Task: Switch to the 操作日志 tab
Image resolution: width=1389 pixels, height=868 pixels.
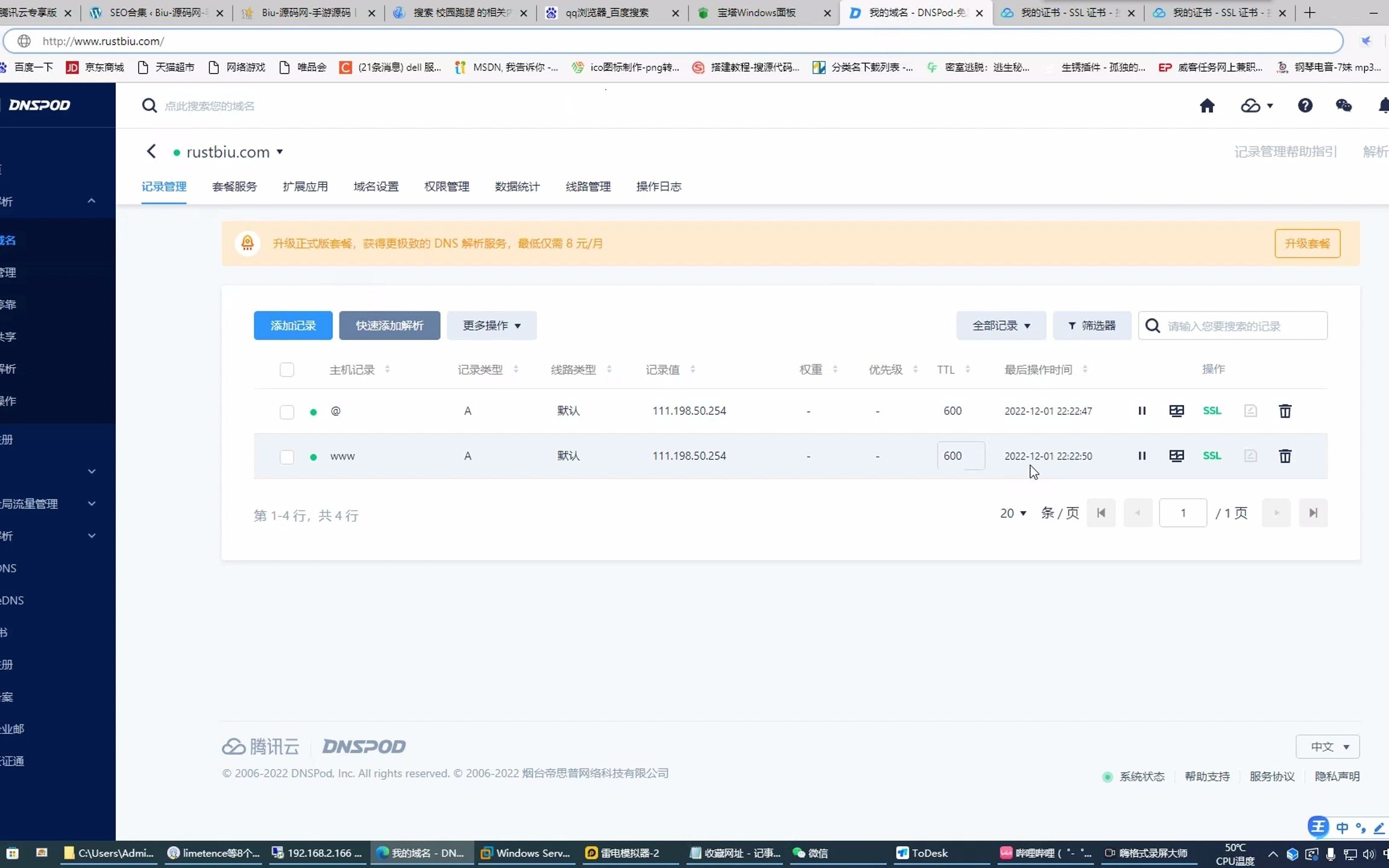Action: (x=659, y=187)
